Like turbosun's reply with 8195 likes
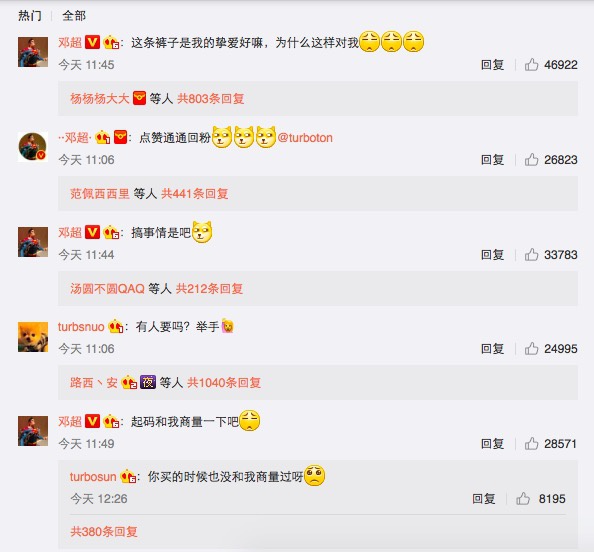This screenshot has height=552, width=594. pos(523,499)
